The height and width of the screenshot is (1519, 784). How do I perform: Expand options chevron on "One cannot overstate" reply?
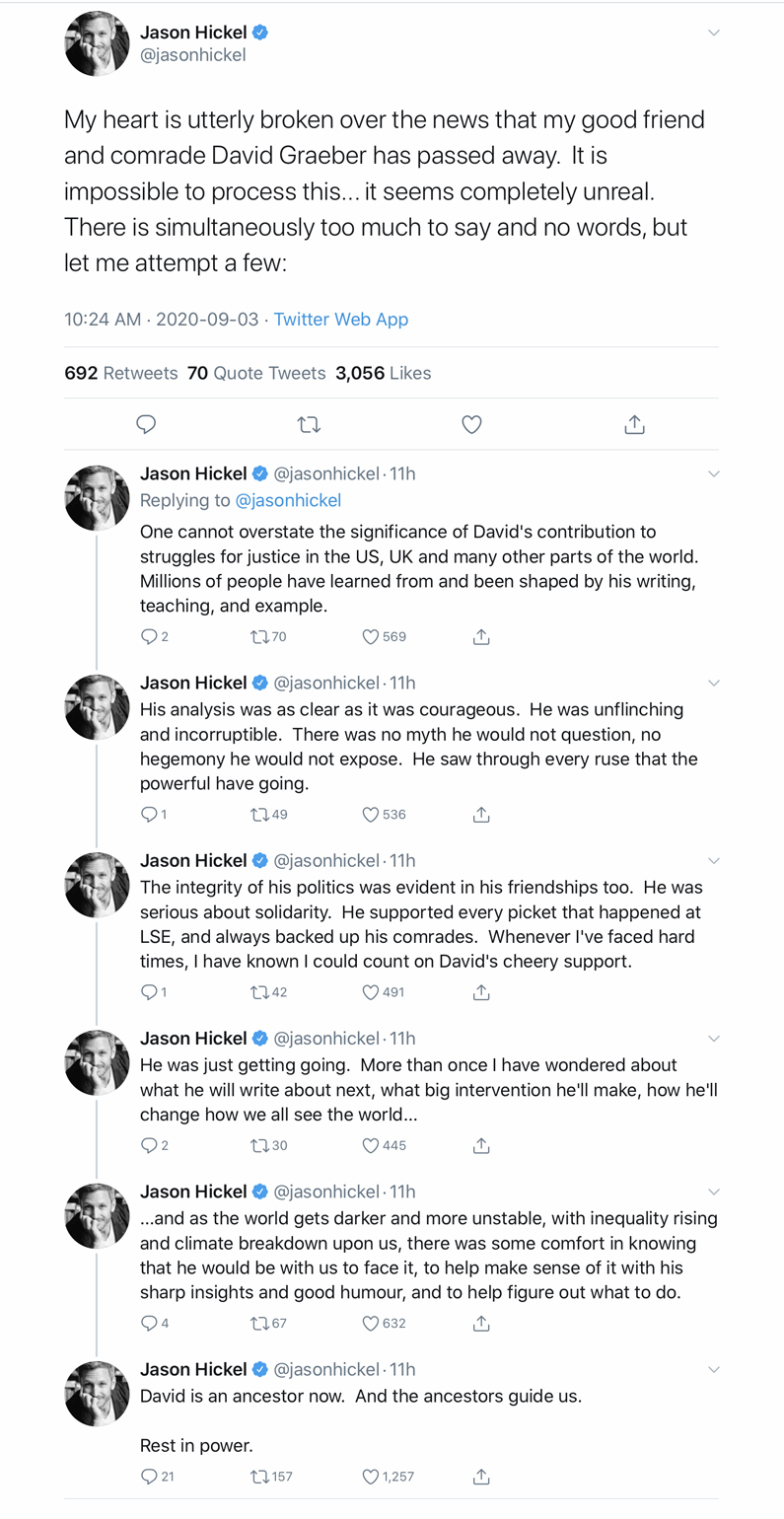pyautogui.click(x=714, y=474)
